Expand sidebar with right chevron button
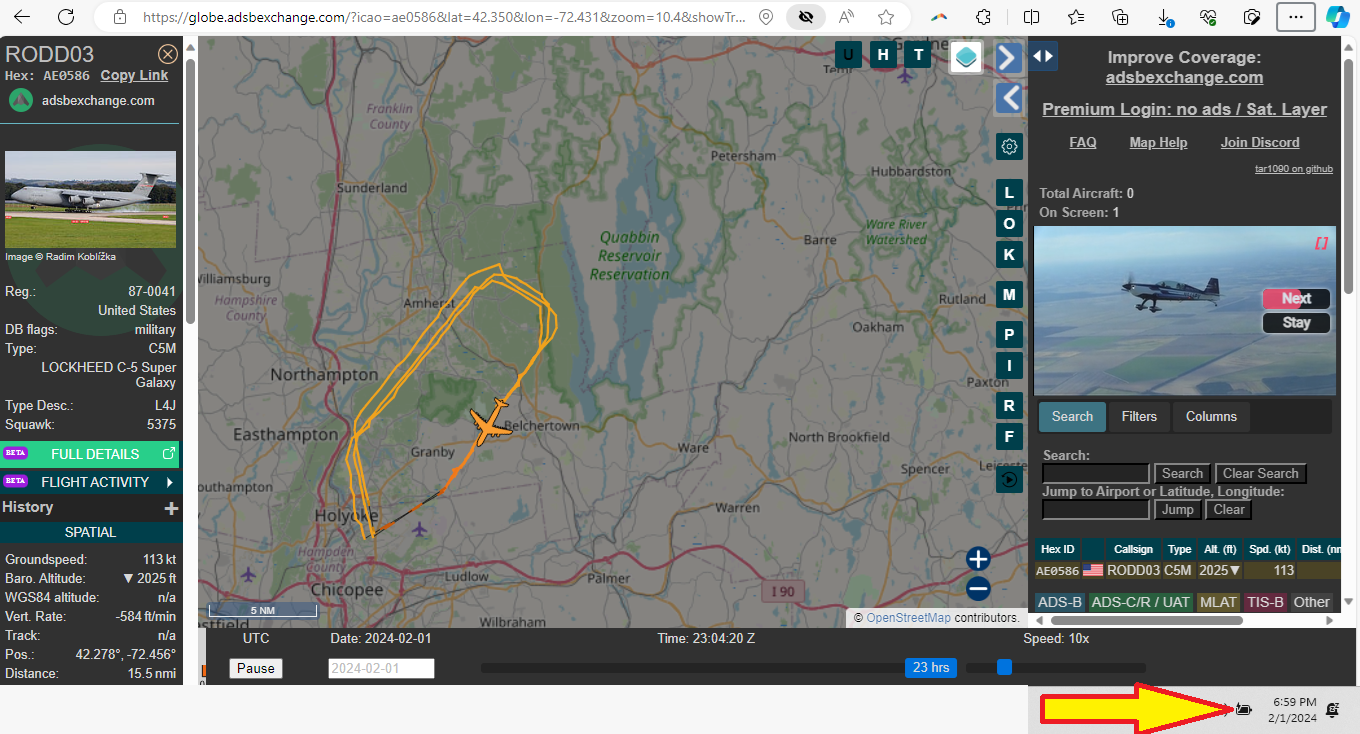This screenshot has width=1360, height=734. pyautogui.click(x=1009, y=58)
